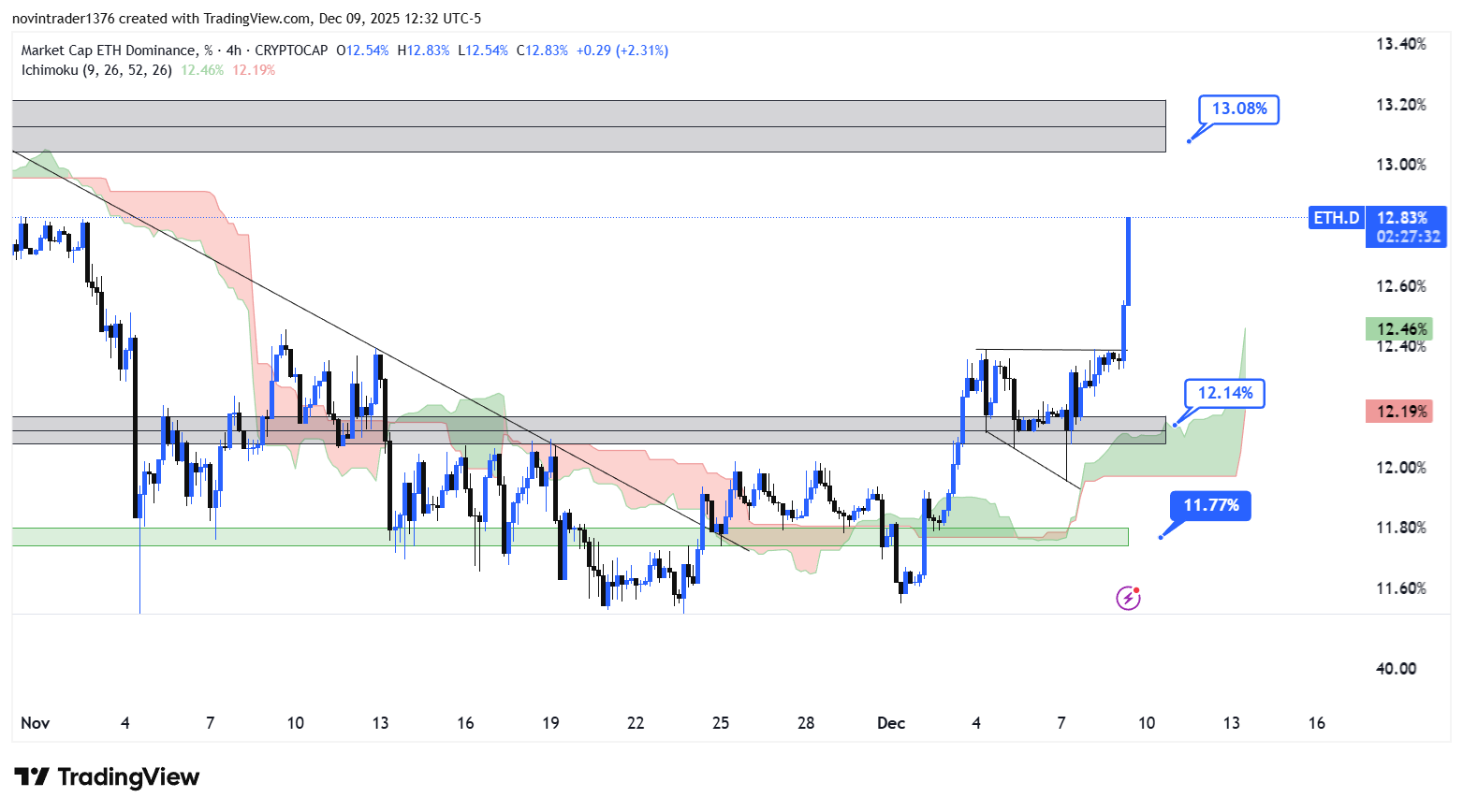1463x812 pixels.
Task: Select the 11.77% price callout
Action: click(x=1210, y=506)
